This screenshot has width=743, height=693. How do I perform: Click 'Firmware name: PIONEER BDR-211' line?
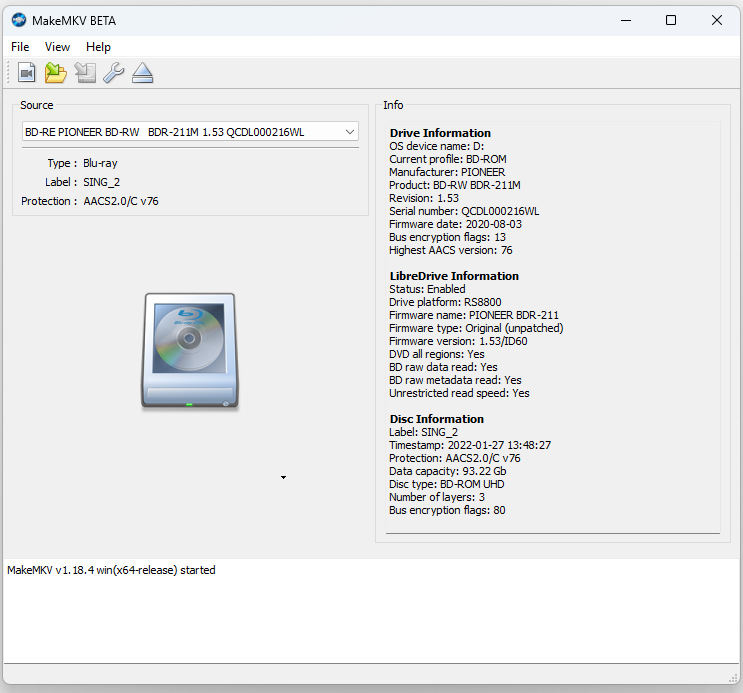click(x=474, y=315)
